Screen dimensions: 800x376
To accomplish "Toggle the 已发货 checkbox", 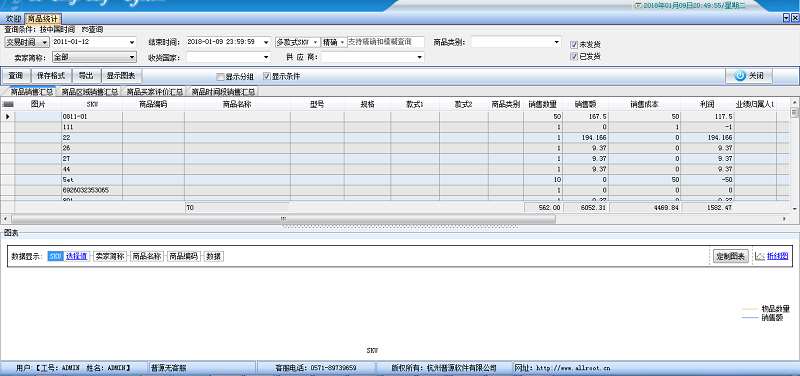I will tap(574, 57).
